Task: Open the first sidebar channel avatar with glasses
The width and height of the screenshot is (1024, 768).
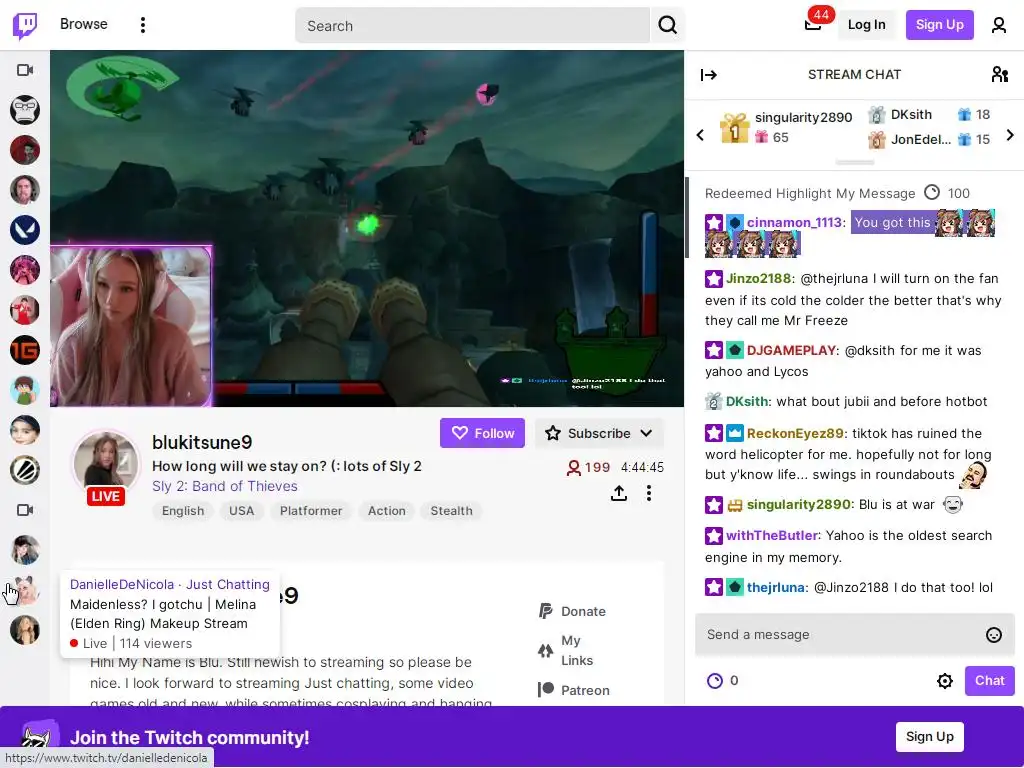Action: tap(25, 110)
